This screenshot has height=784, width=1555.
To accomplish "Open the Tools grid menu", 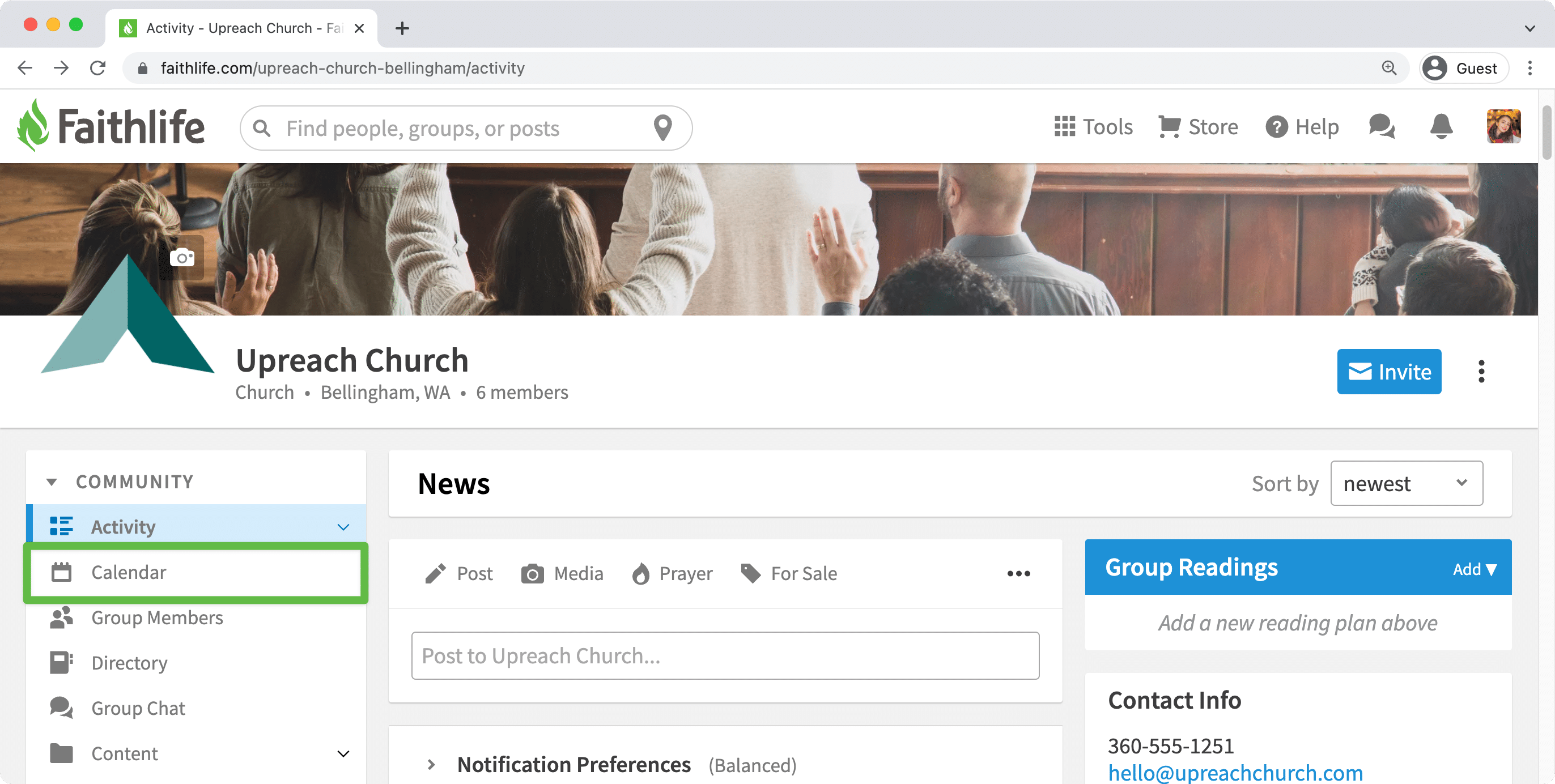I will 1093,127.
